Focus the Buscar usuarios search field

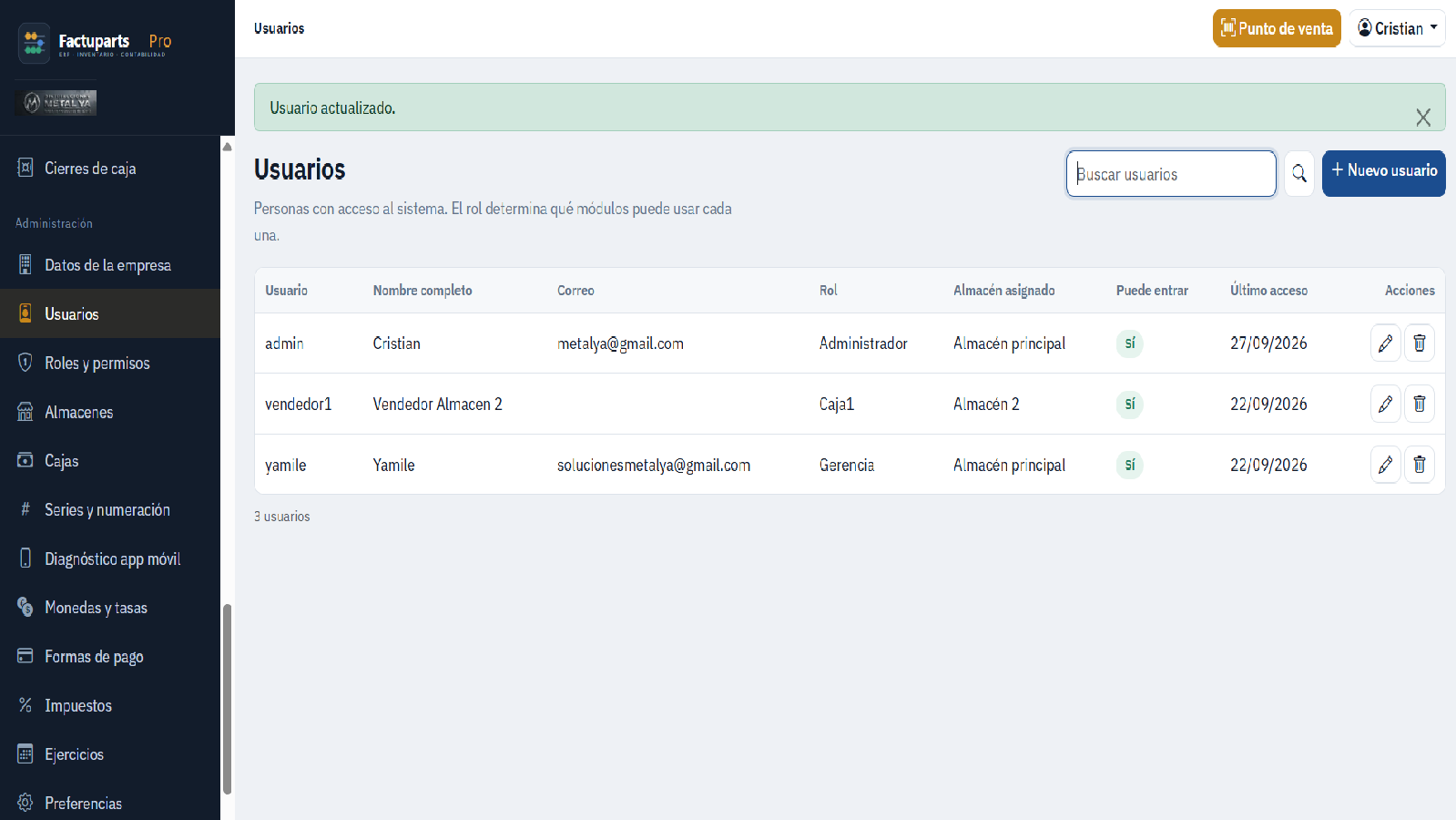point(1171,173)
